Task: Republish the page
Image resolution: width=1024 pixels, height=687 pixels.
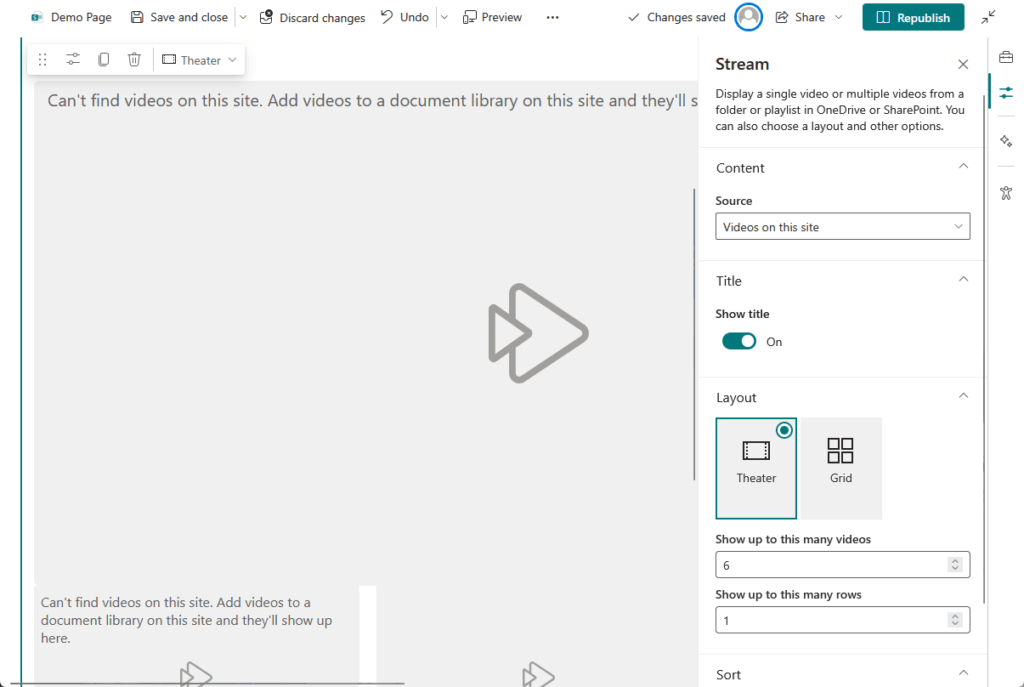Action: tap(913, 17)
